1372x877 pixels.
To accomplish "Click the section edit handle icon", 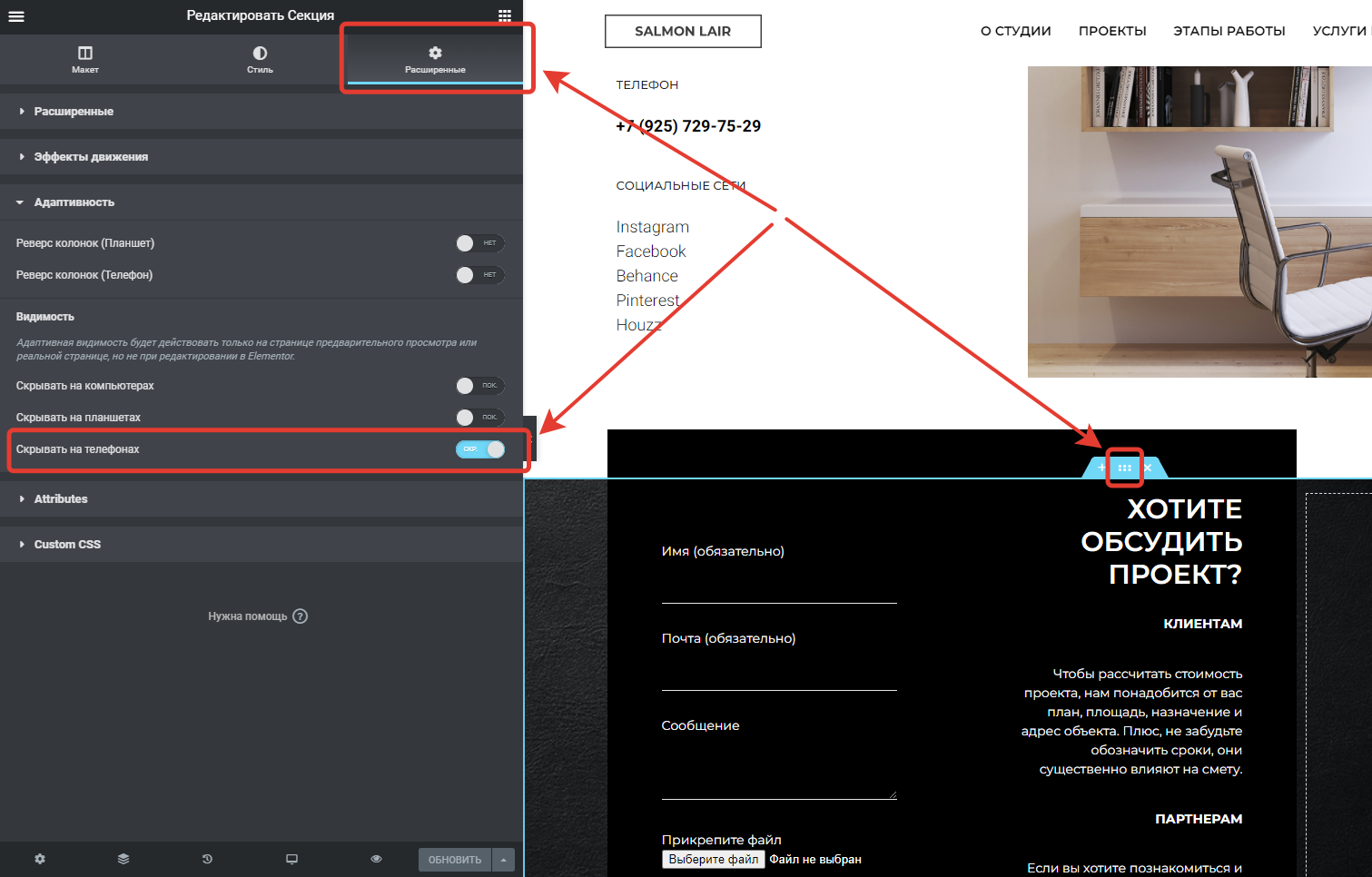I will (1124, 468).
